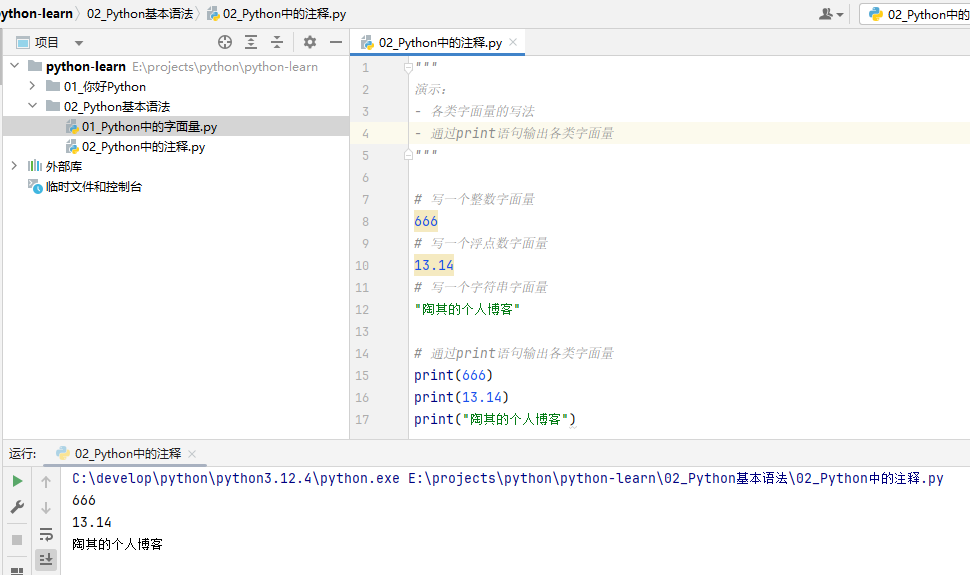Open the run configuration selector at top right

point(914,14)
